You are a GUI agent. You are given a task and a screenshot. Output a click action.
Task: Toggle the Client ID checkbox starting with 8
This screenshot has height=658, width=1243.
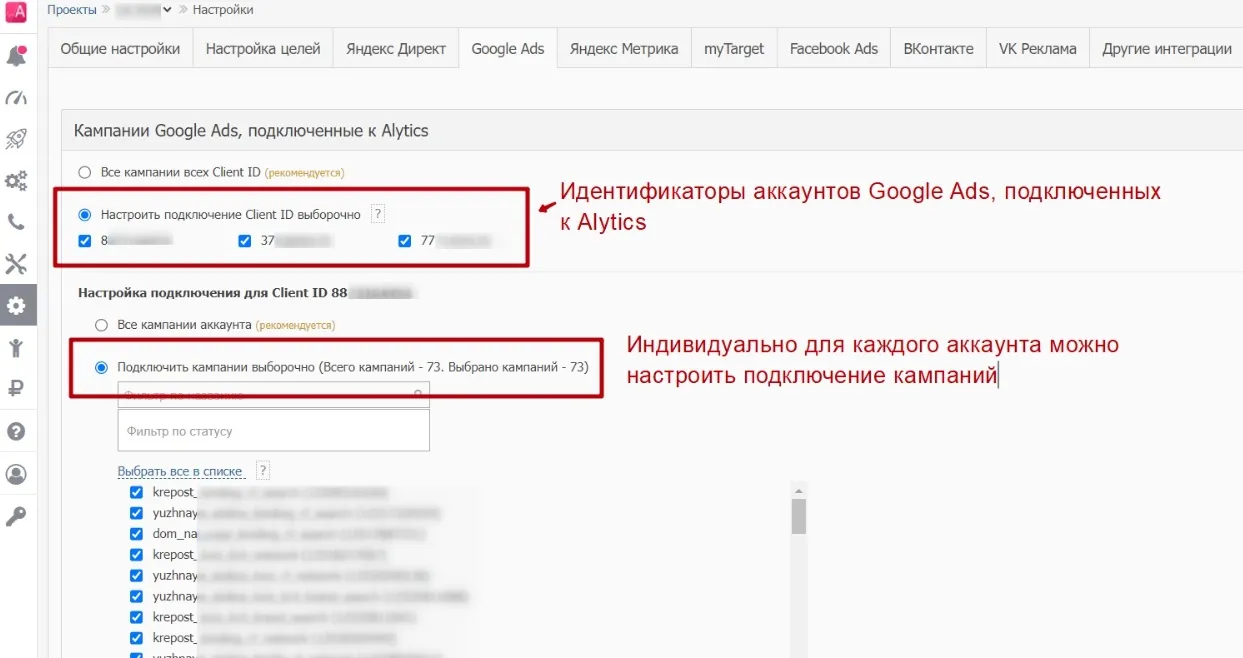coord(85,240)
